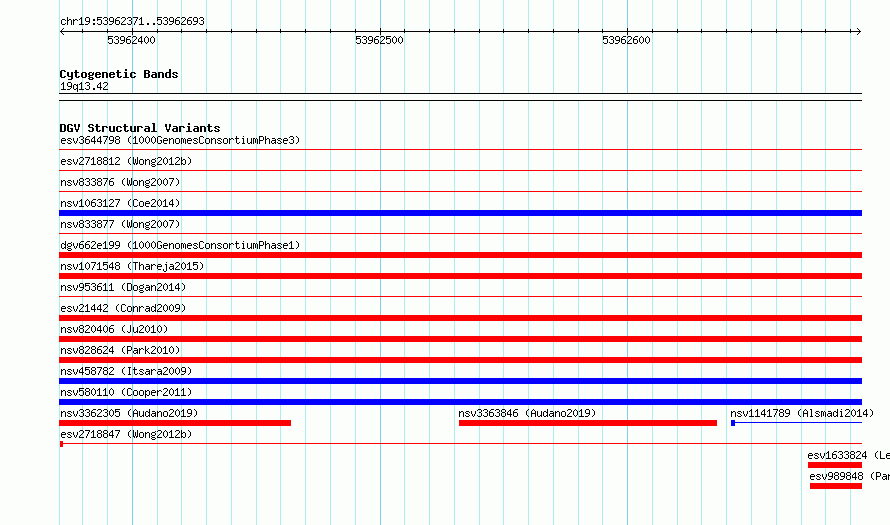Open variant esv3644798 (1000GenomesConsortiumPhase3) label
890x525 pixels.
click(180, 140)
